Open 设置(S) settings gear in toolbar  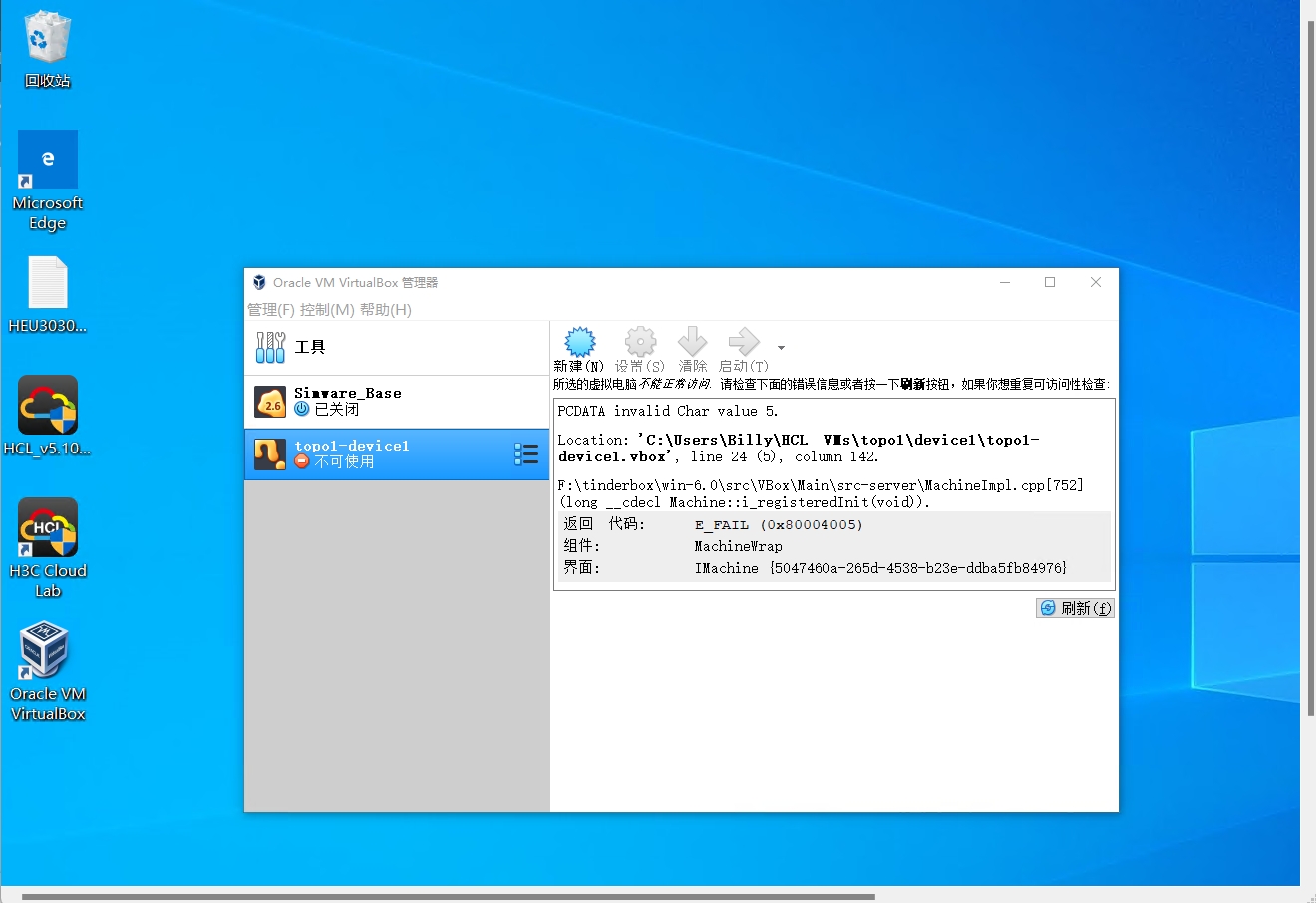[x=640, y=342]
